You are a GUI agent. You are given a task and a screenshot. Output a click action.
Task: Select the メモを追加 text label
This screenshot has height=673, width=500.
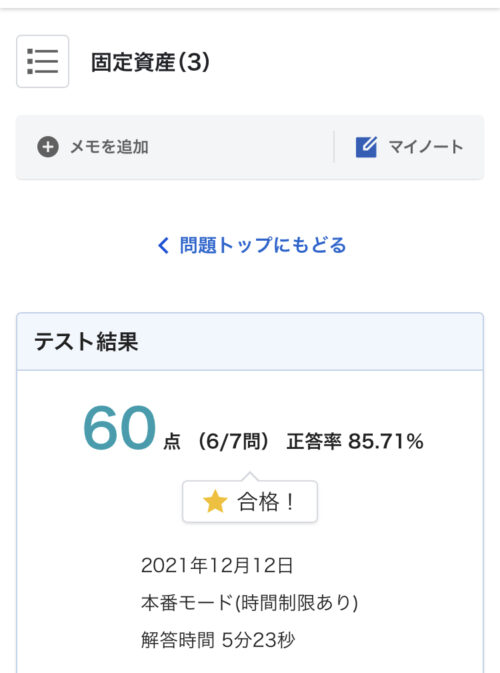[x=109, y=147]
